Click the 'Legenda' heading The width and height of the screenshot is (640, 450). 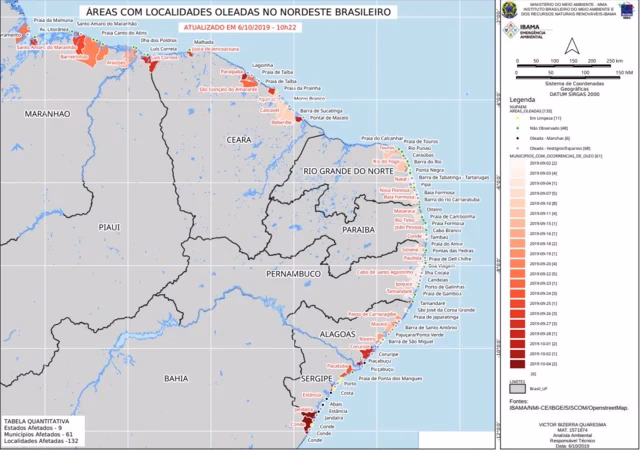click(523, 101)
